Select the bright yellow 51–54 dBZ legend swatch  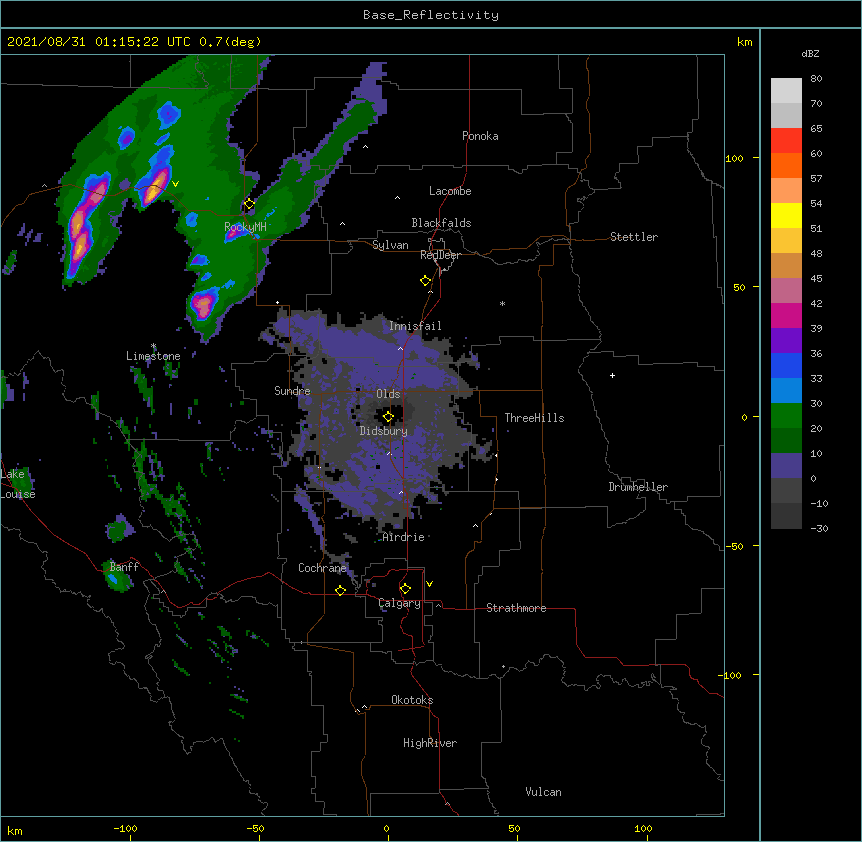pos(786,215)
